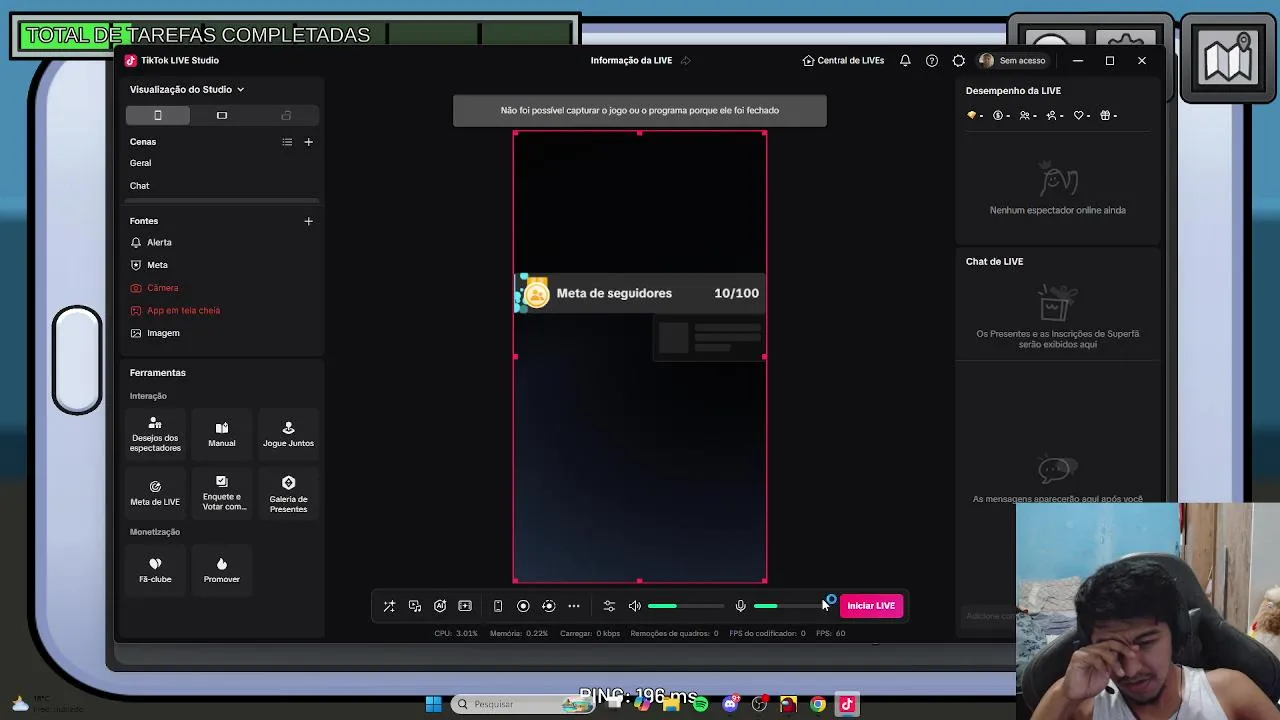This screenshot has width=1280, height=720.
Task: Open the Manual tool
Action: point(222,434)
